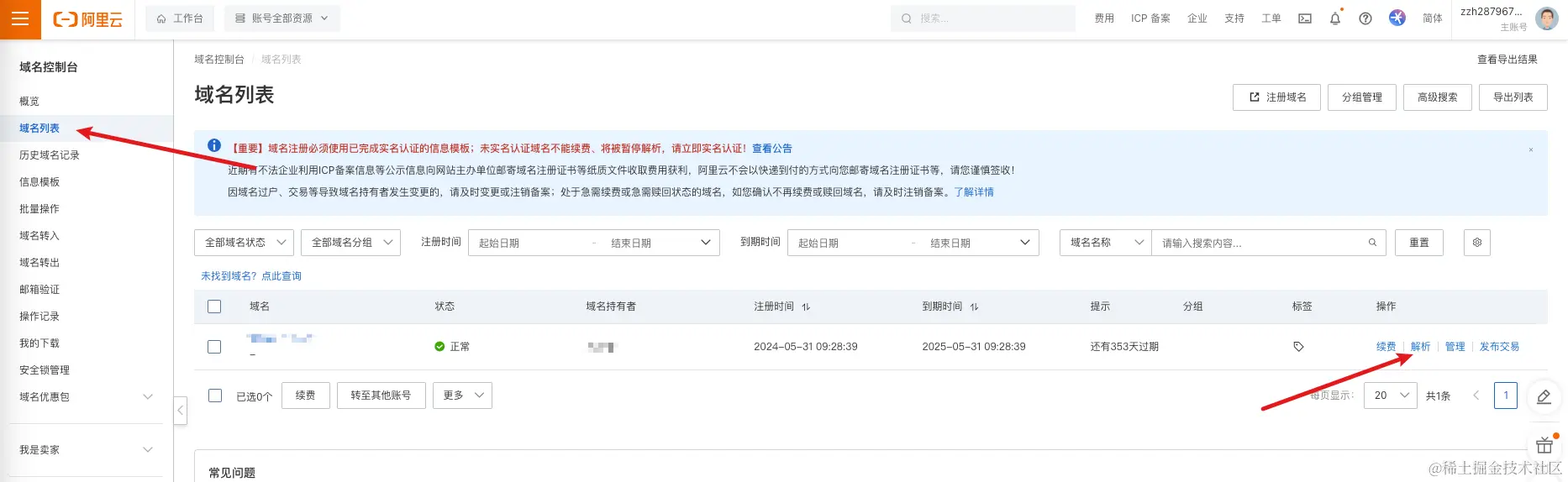Click the AI assistant icon in the header

click(x=1397, y=18)
